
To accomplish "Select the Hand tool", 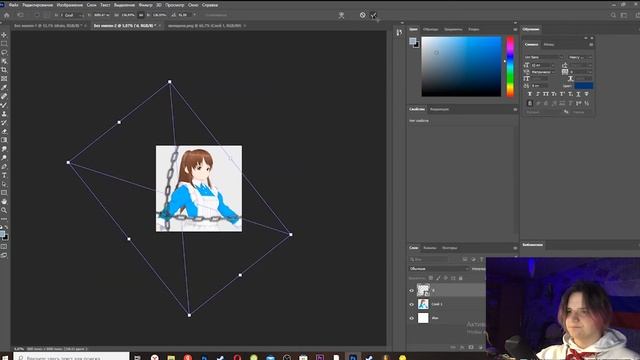I will 4,202.
